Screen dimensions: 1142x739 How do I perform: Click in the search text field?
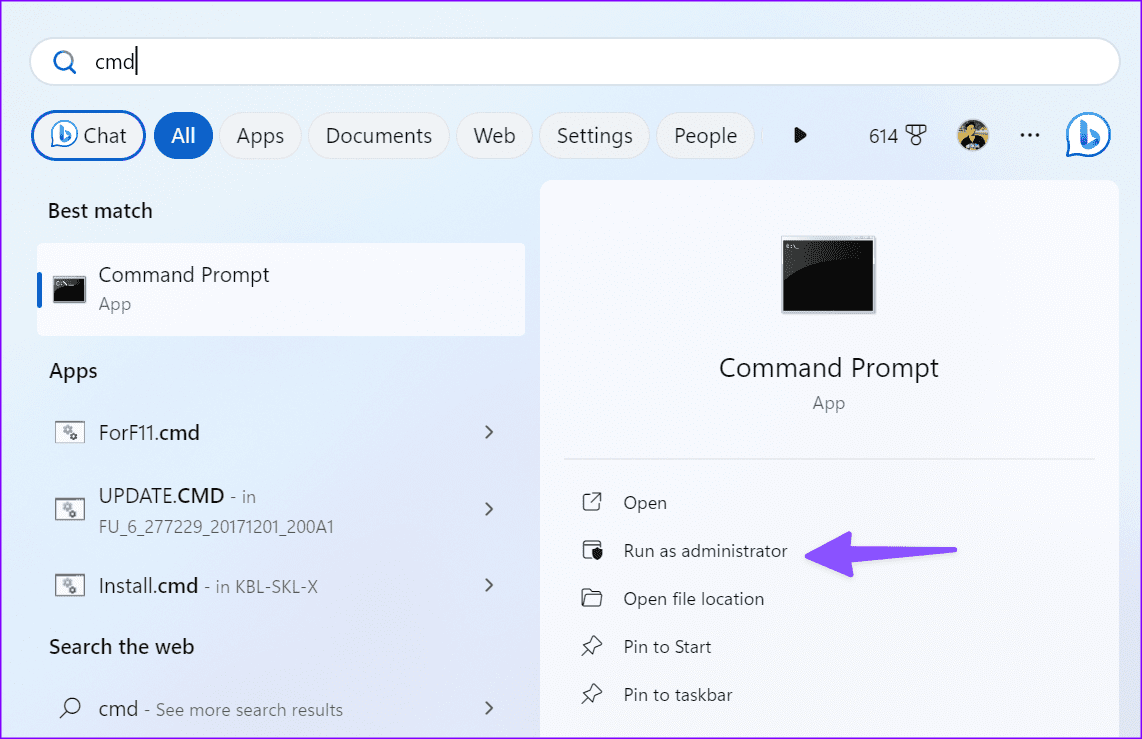[600, 62]
